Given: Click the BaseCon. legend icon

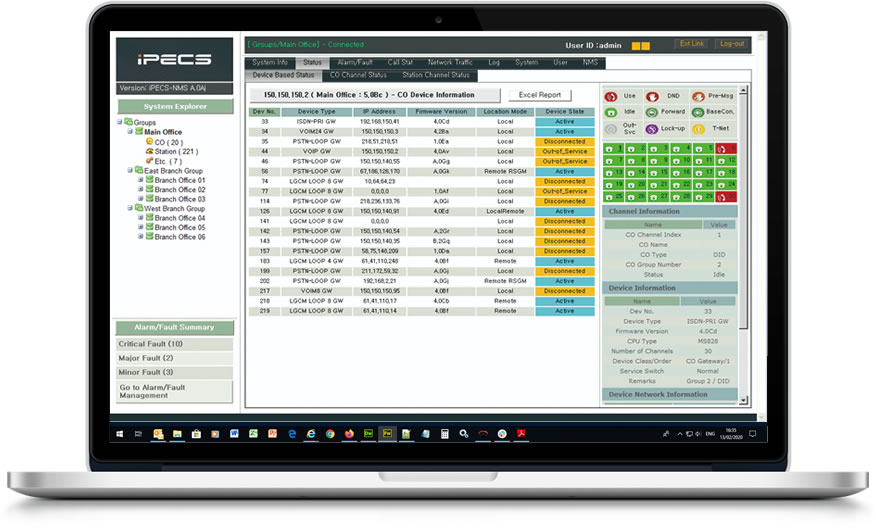Looking at the screenshot, I should click(698, 112).
